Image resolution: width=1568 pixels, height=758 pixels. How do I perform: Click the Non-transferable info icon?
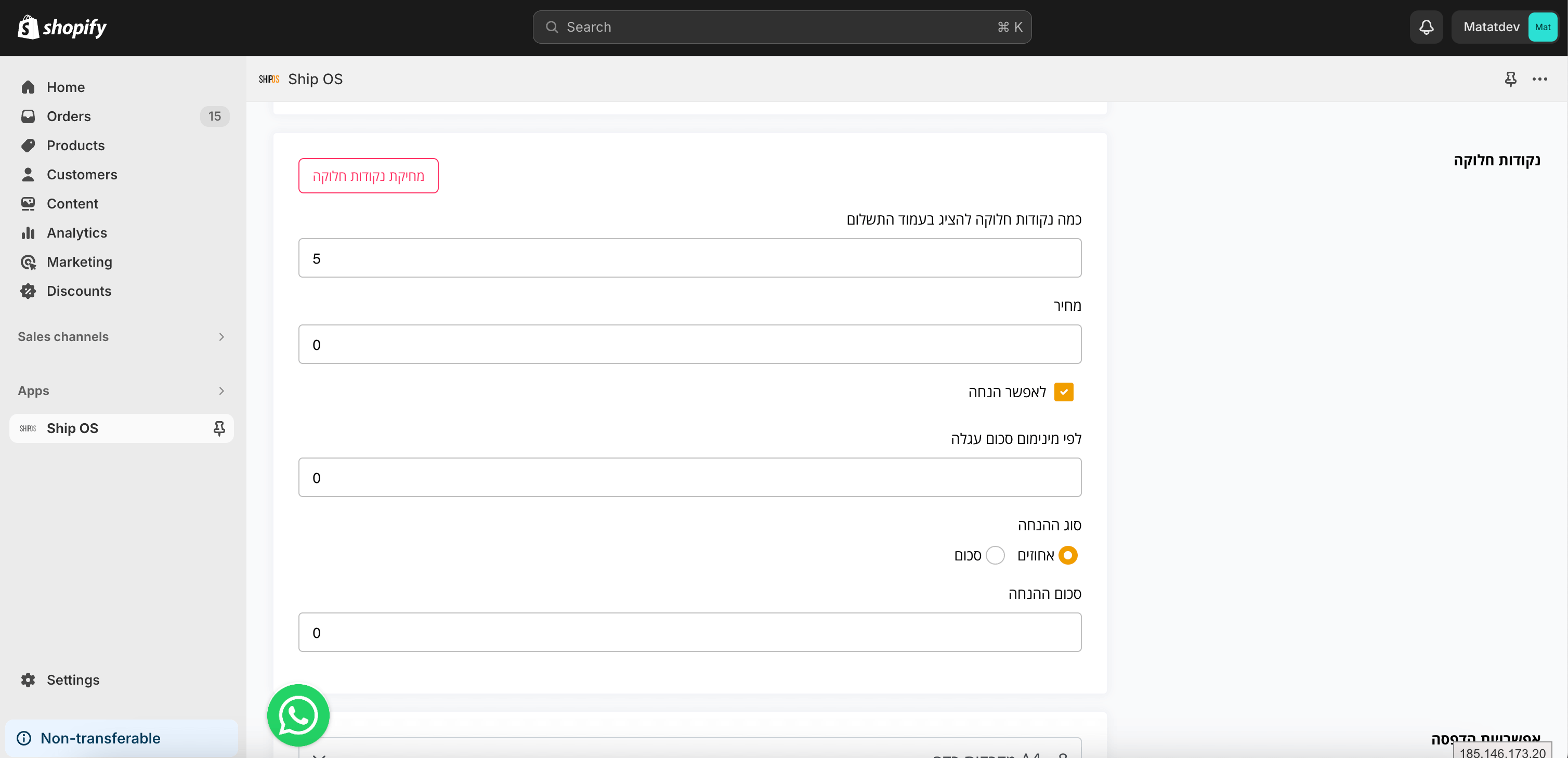(24, 738)
